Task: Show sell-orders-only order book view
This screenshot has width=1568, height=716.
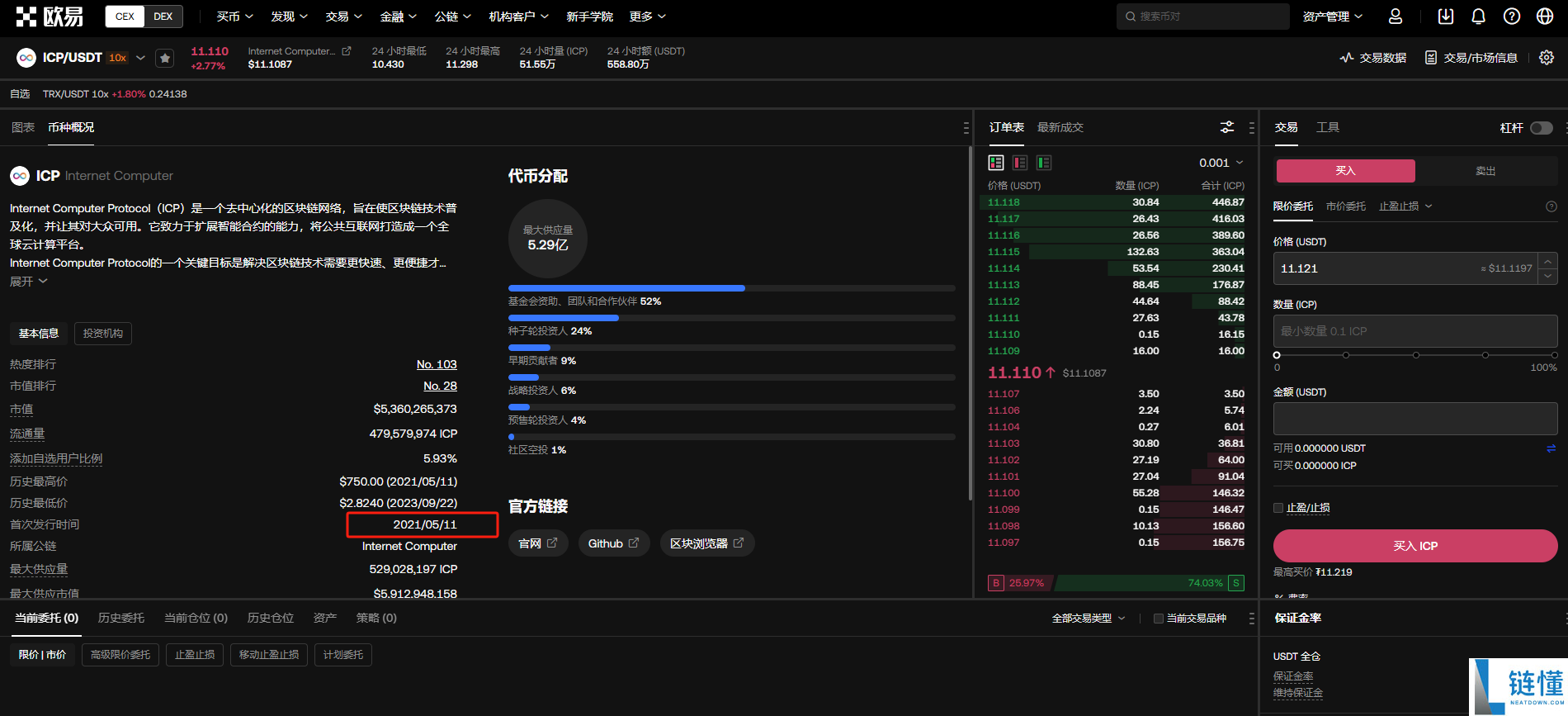Action: (x=1020, y=163)
